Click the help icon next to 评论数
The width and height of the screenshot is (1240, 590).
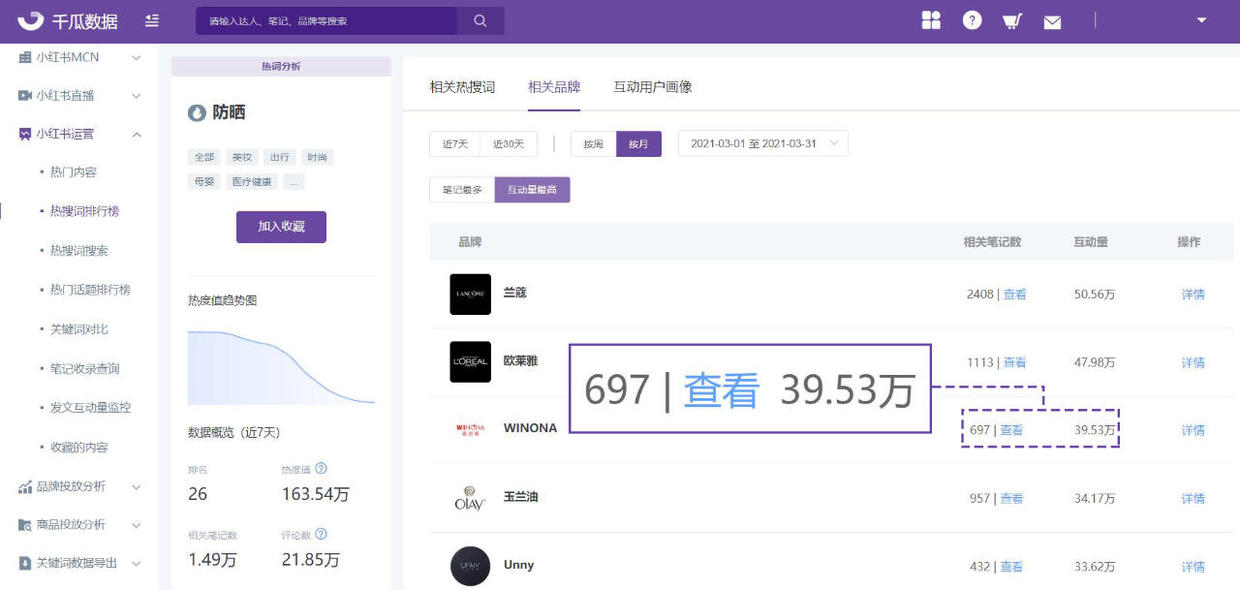point(321,535)
